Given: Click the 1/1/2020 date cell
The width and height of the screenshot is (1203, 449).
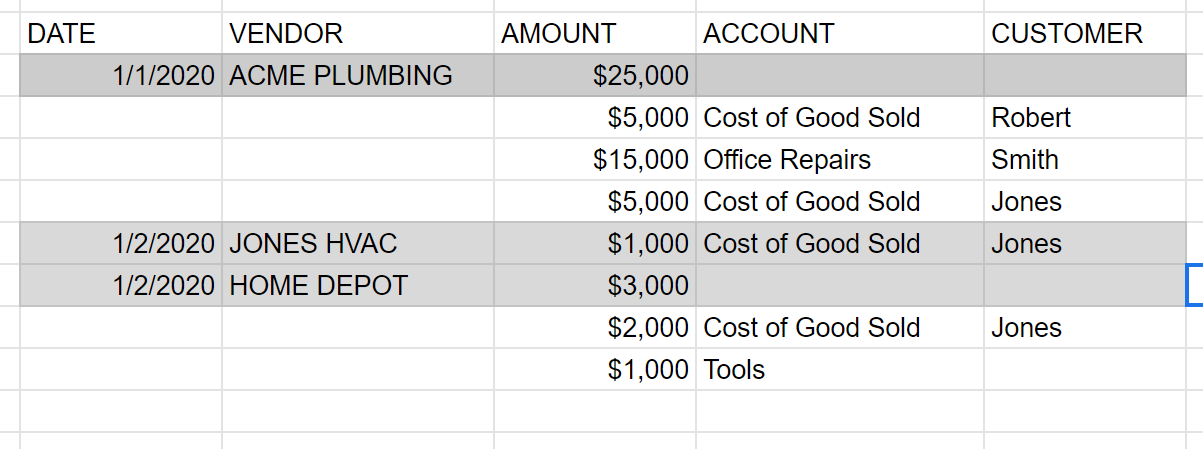Looking at the screenshot, I should [120, 76].
